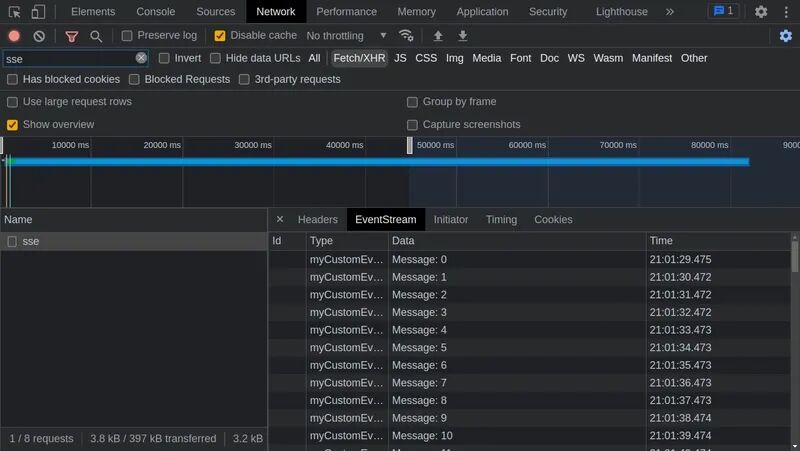Stop recording the network log
Screen dimensions: 800x451
point(14,36)
